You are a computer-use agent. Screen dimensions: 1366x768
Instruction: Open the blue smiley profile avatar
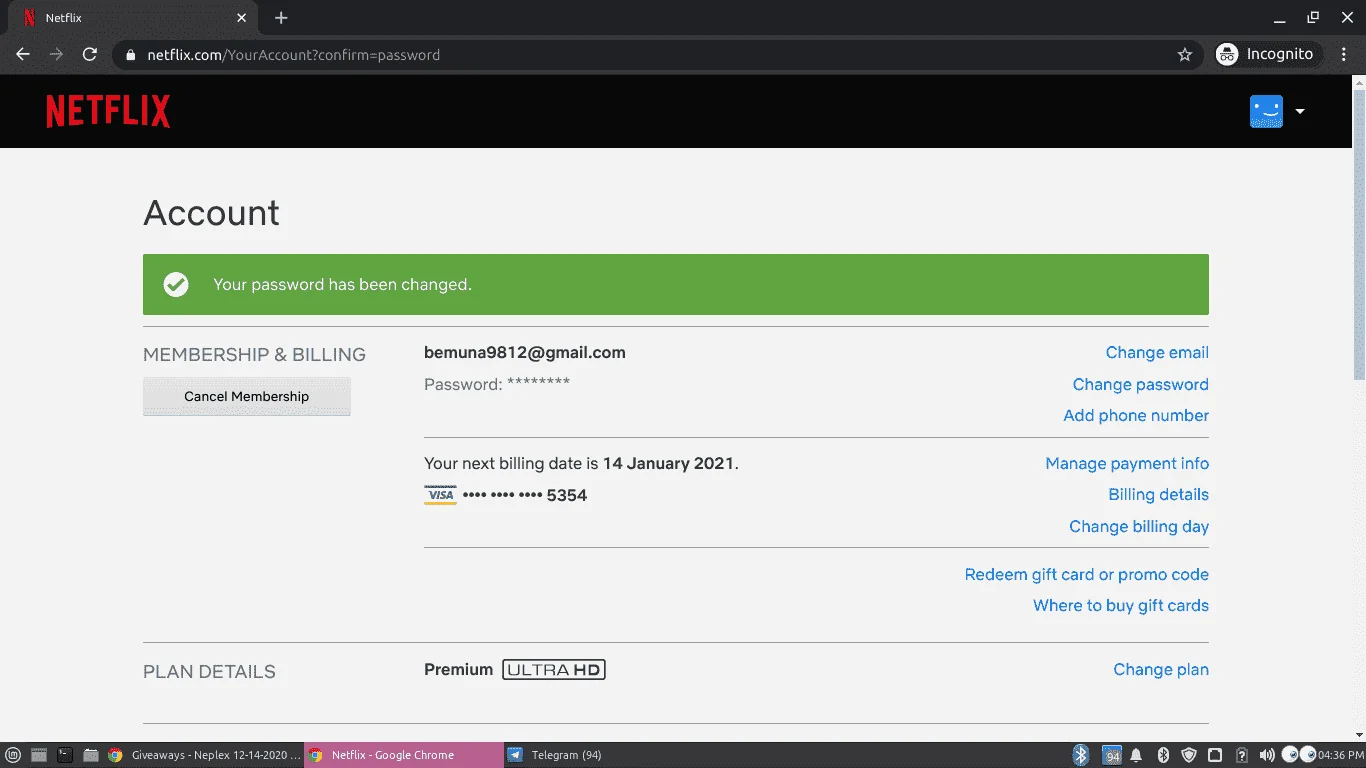(1266, 111)
